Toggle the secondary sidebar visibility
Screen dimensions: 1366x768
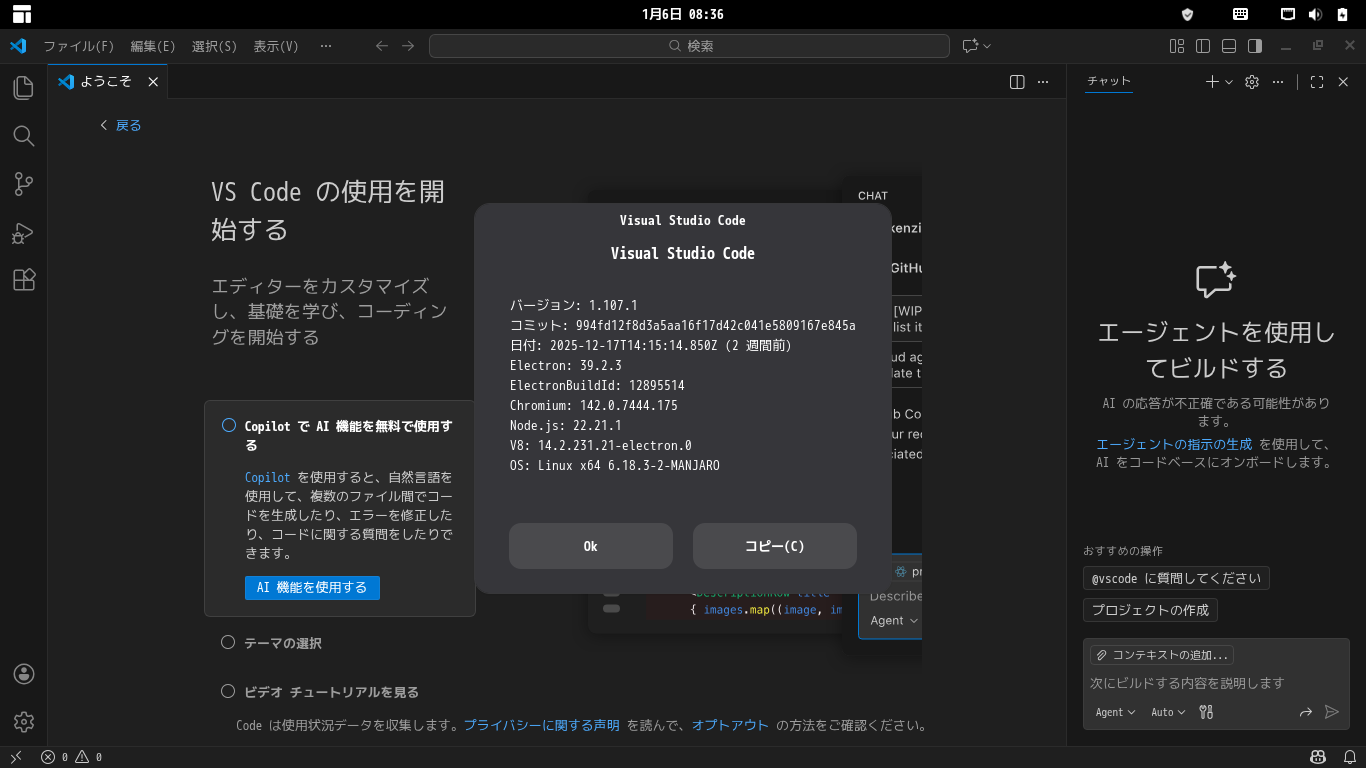[1255, 46]
